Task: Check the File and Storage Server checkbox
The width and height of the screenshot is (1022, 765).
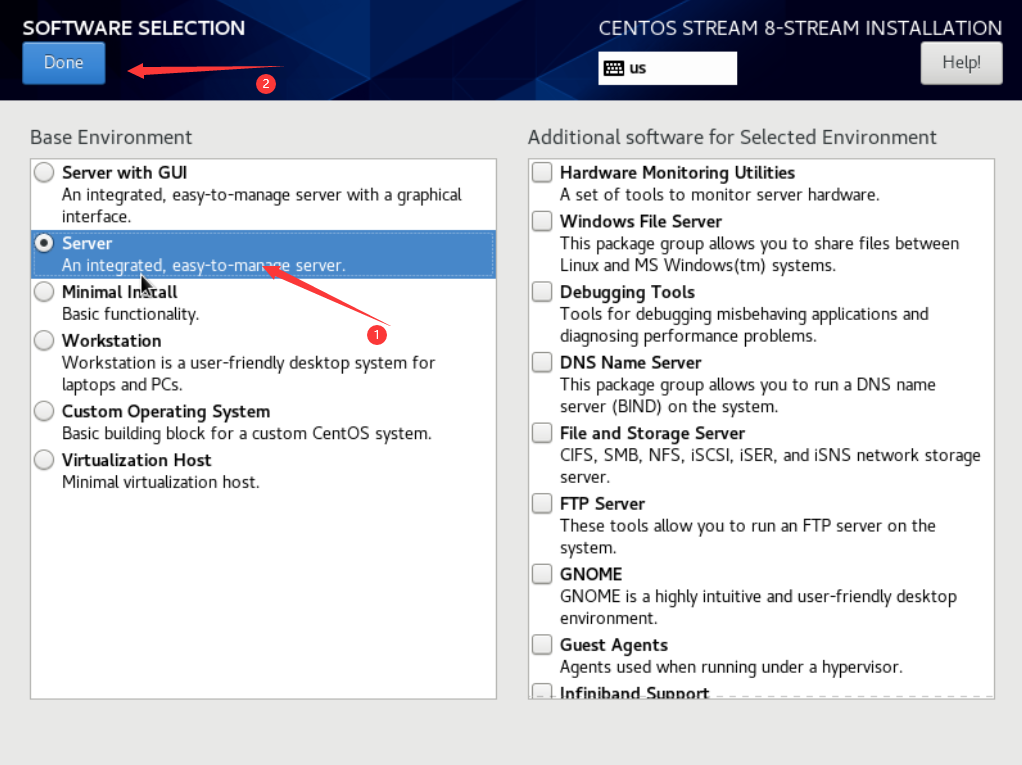Action: [542, 433]
